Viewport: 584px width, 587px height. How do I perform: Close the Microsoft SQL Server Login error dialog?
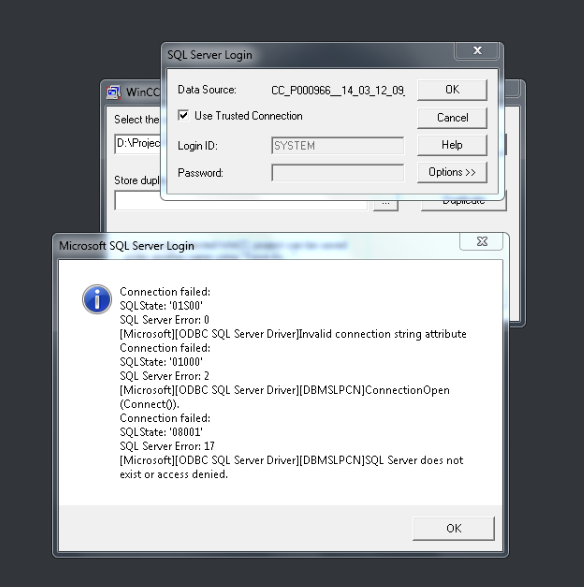pyautogui.click(x=482, y=241)
